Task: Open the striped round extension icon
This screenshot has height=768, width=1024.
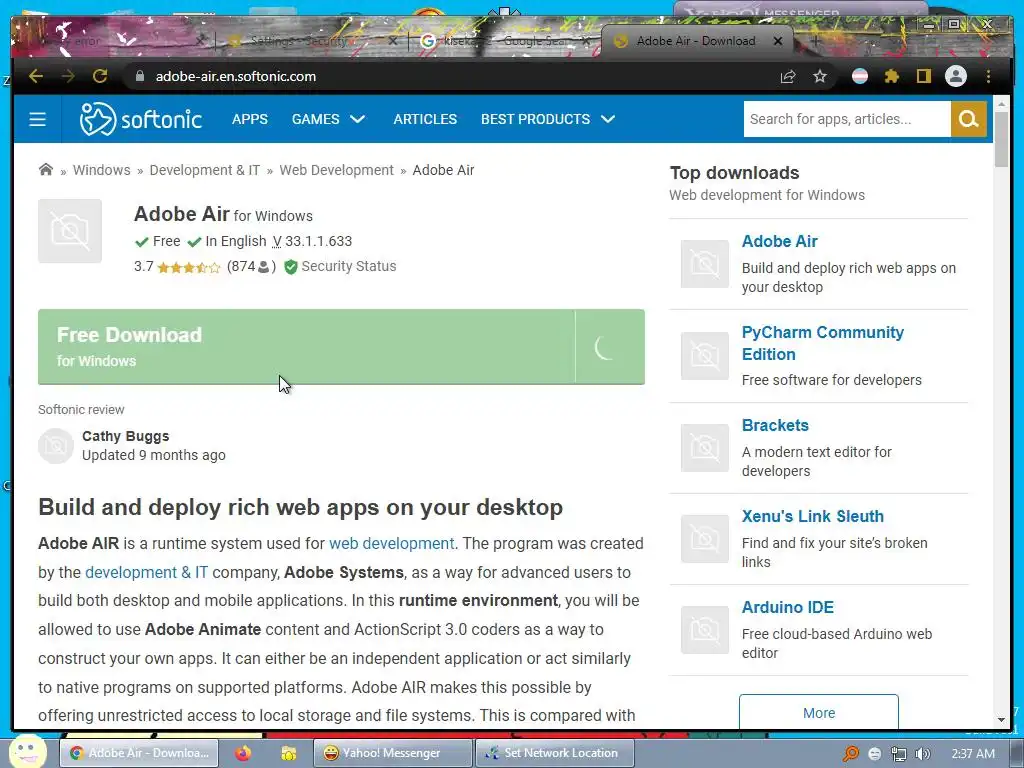Action: coord(860,76)
